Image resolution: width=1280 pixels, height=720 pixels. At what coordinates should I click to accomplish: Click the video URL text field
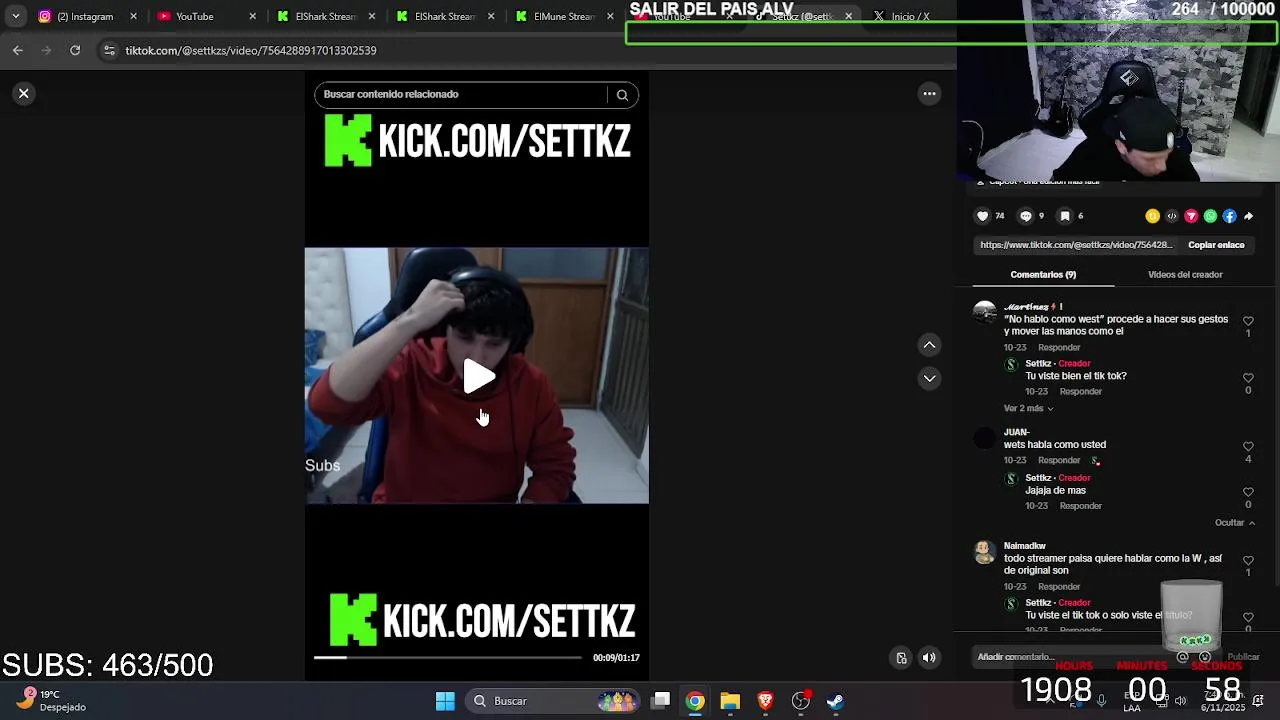[x=1076, y=245]
